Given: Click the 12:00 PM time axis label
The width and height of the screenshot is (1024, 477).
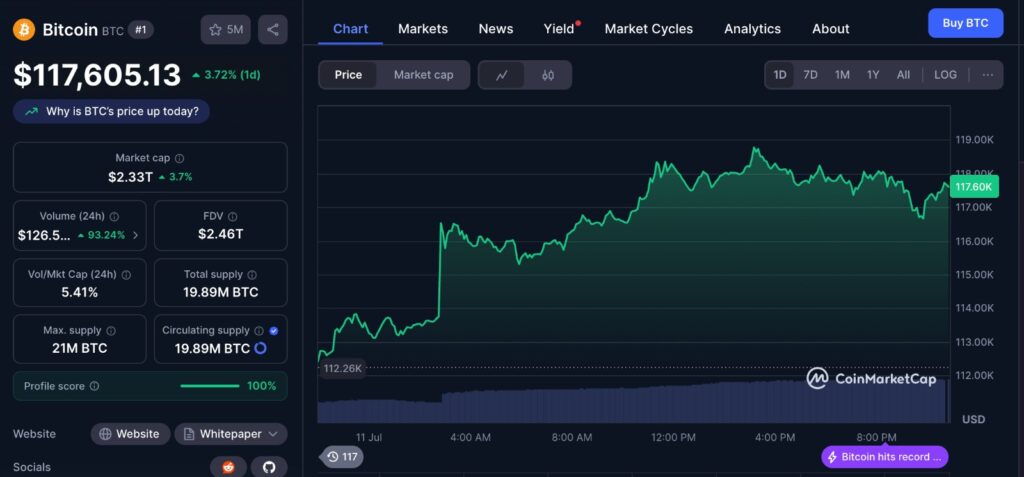Looking at the screenshot, I should pyautogui.click(x=673, y=437).
